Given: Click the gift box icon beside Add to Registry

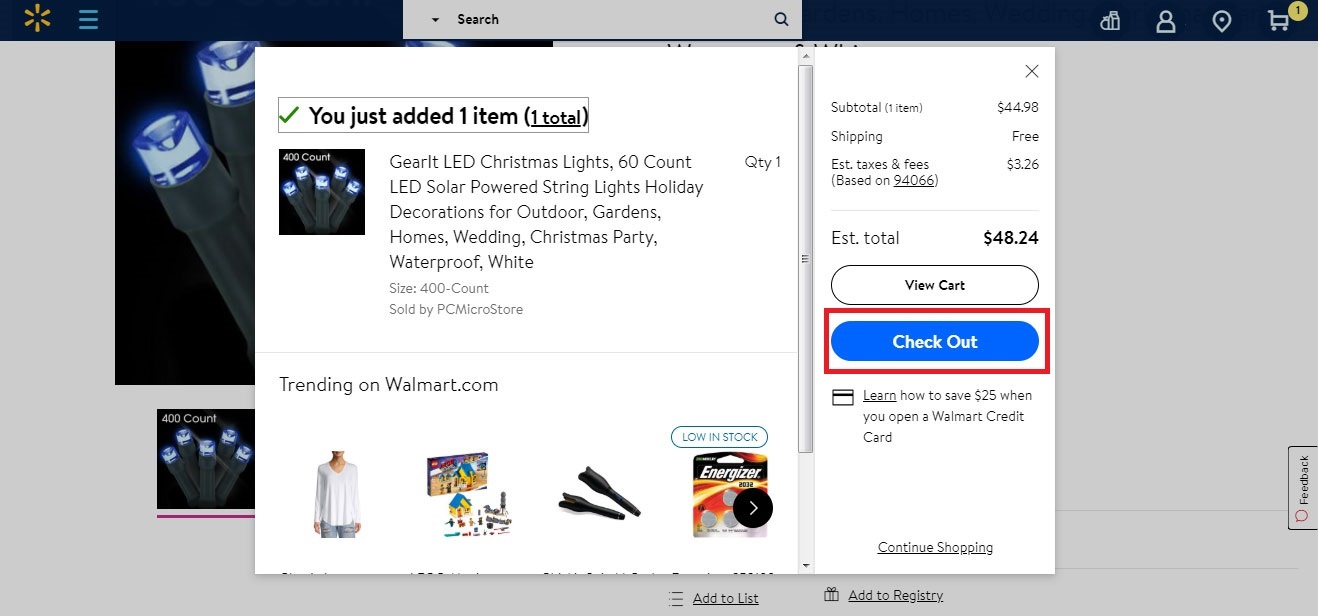Looking at the screenshot, I should click(x=831, y=594).
